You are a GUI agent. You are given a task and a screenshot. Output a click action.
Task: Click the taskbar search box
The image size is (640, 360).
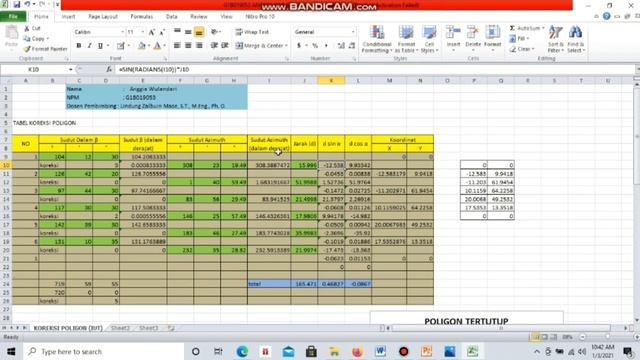(104, 351)
